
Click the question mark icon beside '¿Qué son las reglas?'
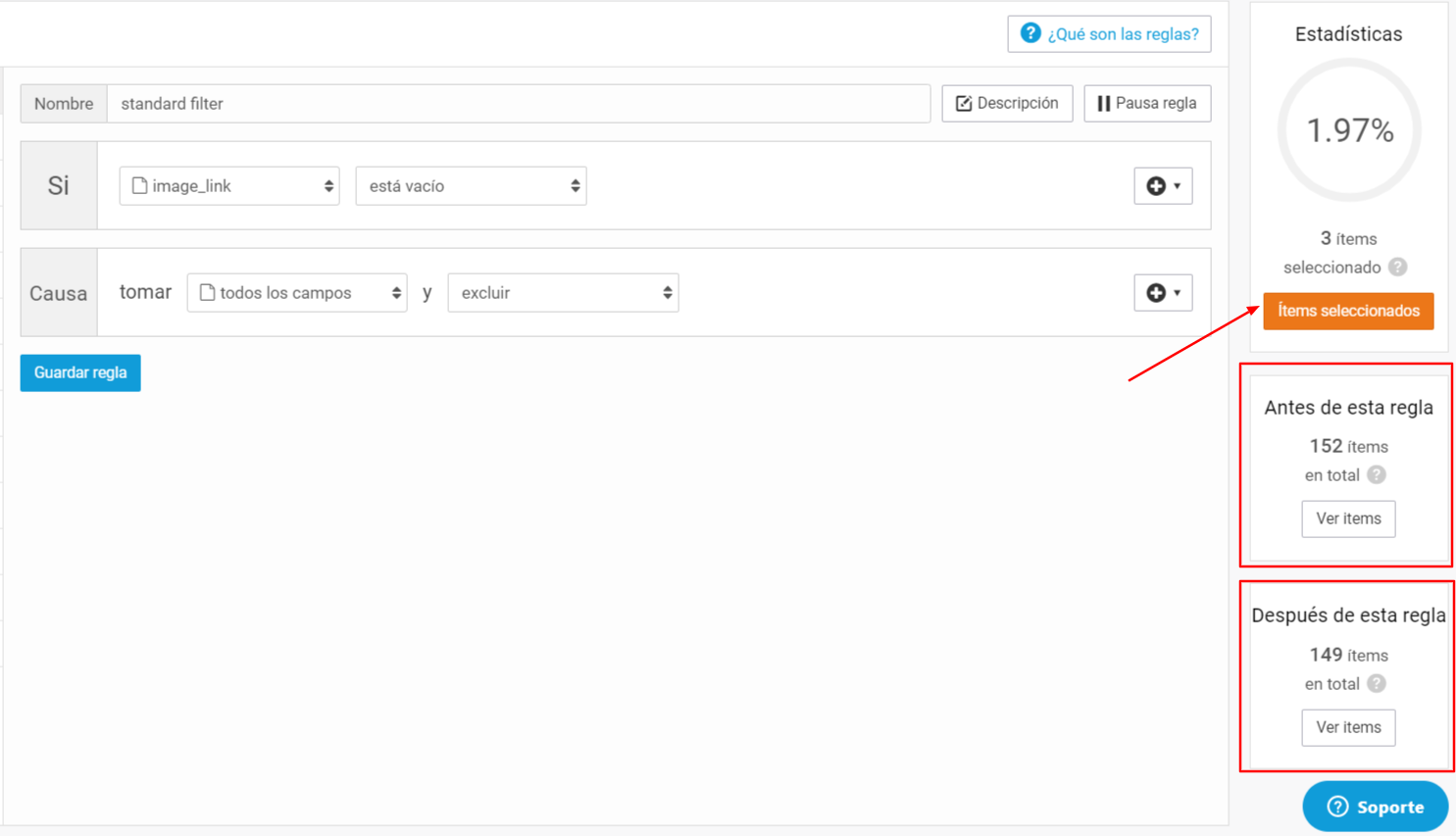tap(1029, 33)
